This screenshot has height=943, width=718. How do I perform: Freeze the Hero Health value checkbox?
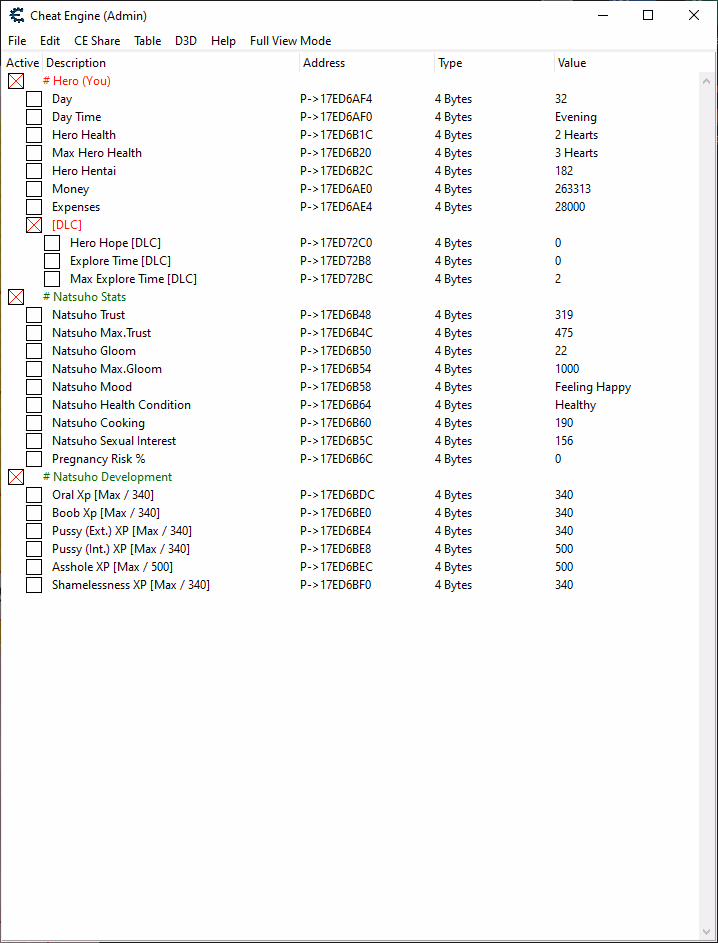[x=34, y=135]
